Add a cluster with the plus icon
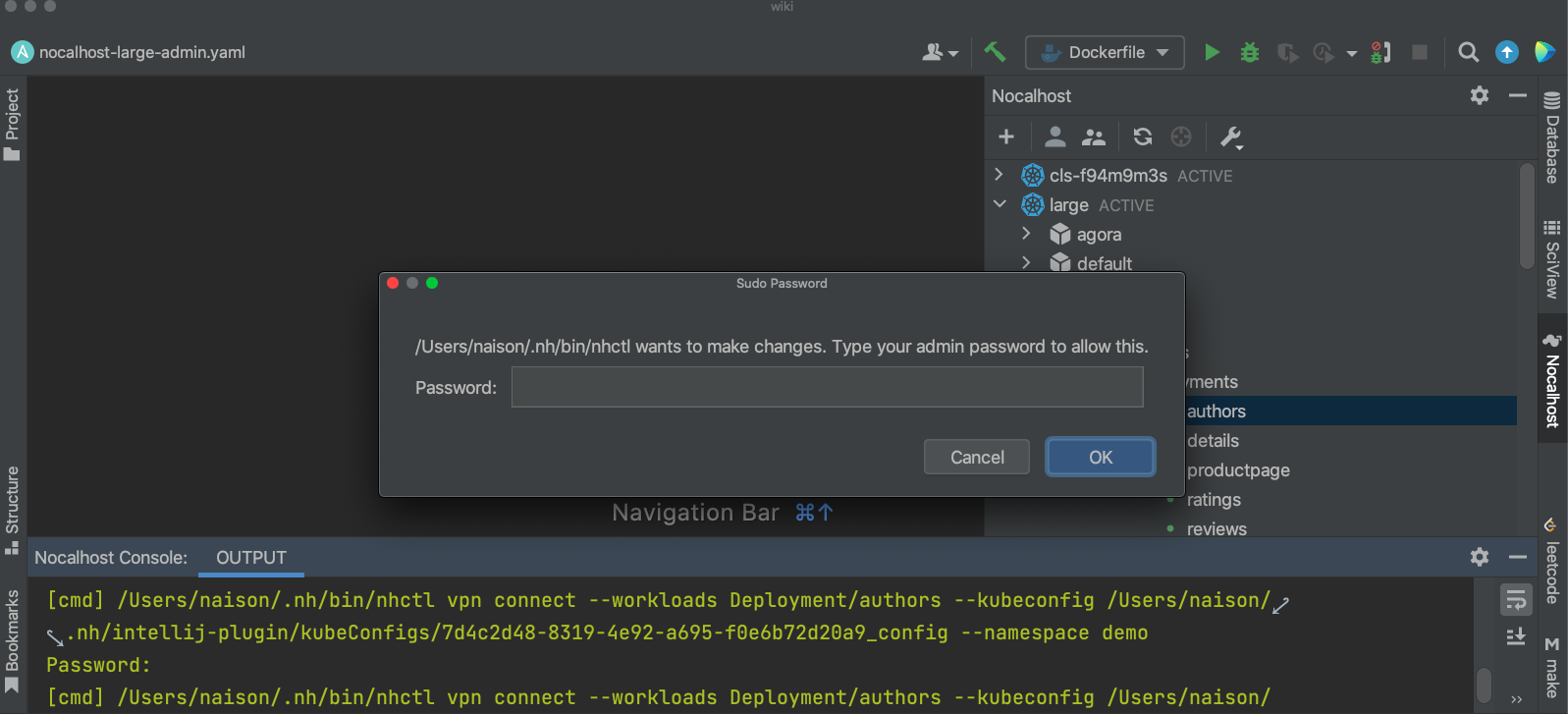 tap(1006, 137)
